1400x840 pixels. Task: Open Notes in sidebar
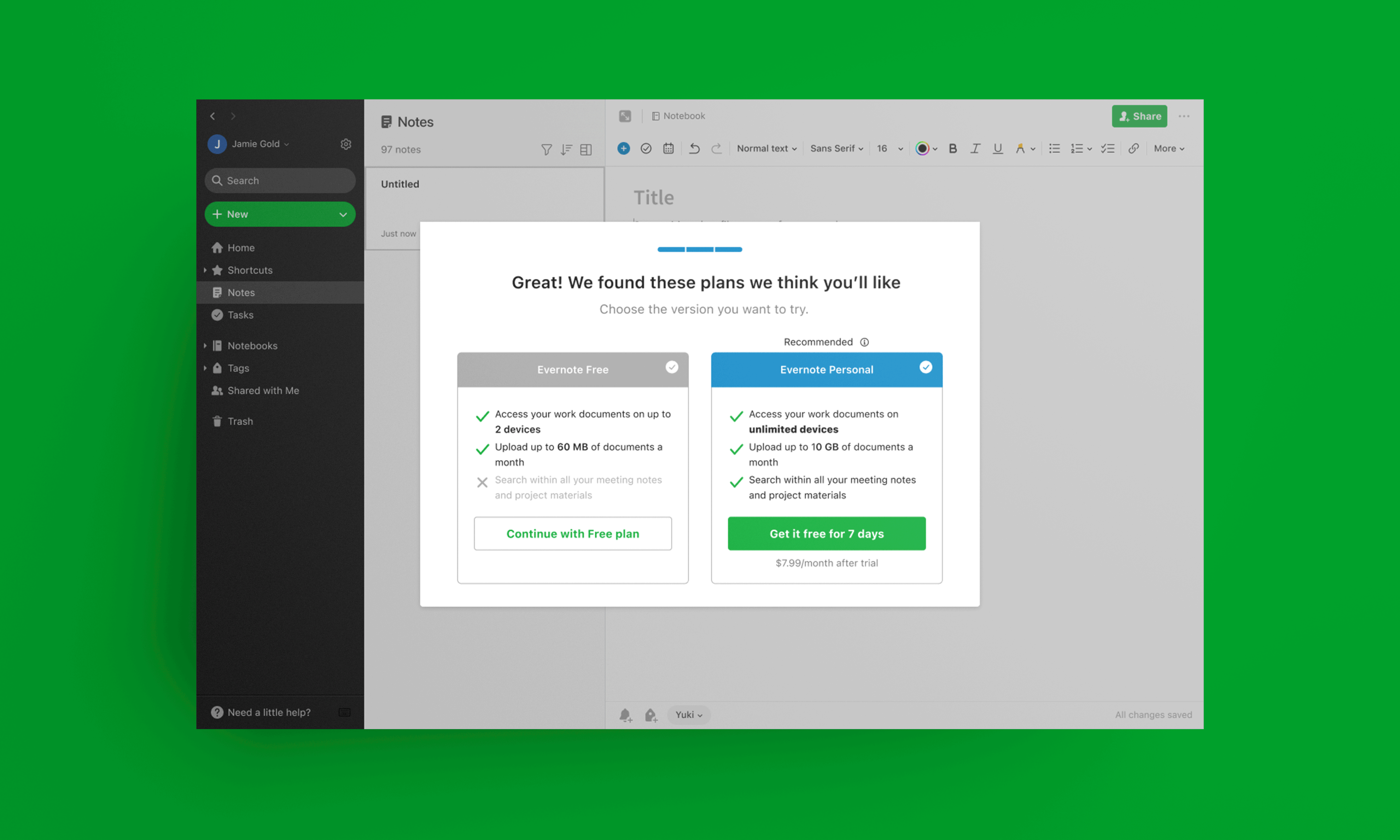(x=280, y=293)
